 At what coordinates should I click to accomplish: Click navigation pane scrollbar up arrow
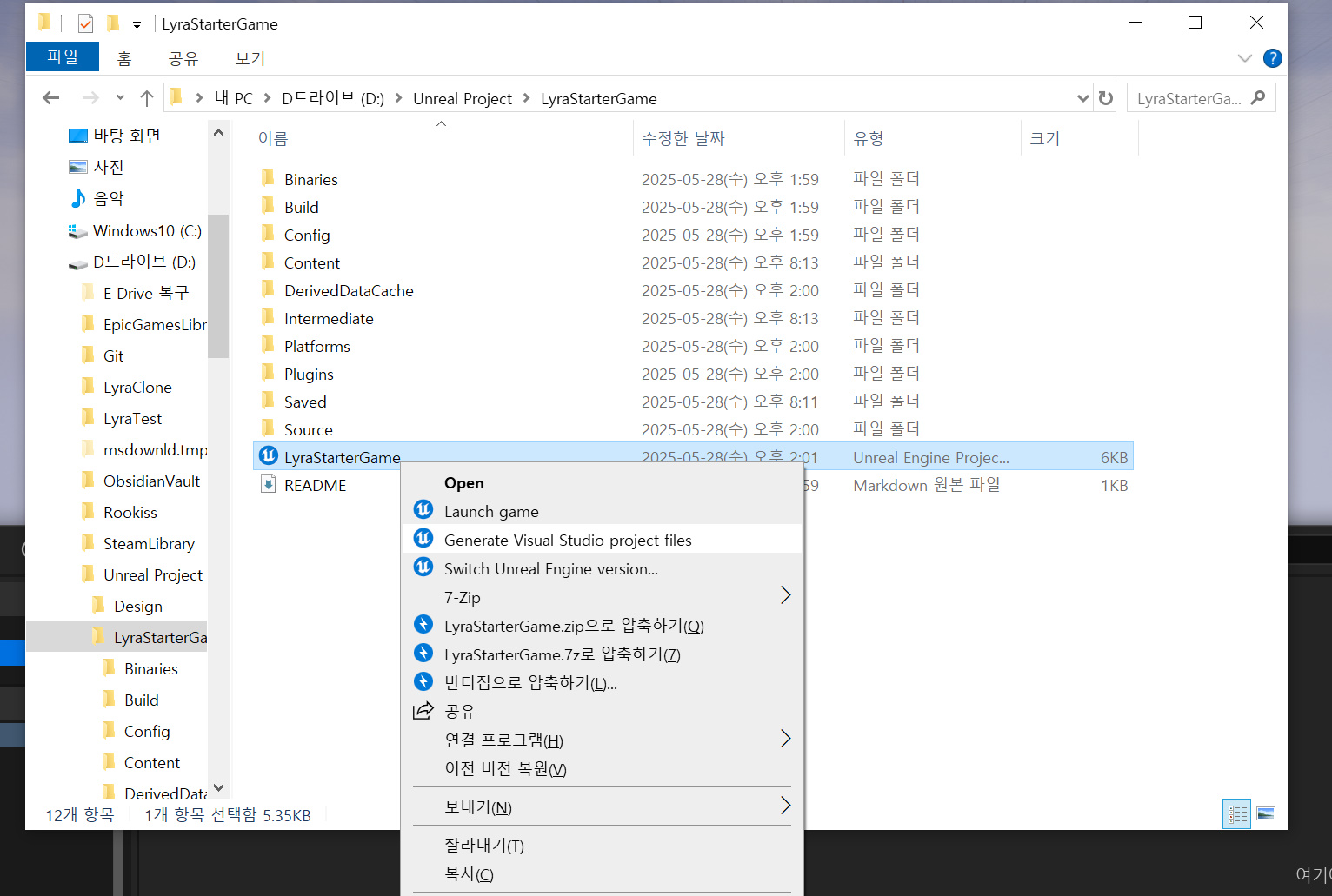click(x=218, y=133)
